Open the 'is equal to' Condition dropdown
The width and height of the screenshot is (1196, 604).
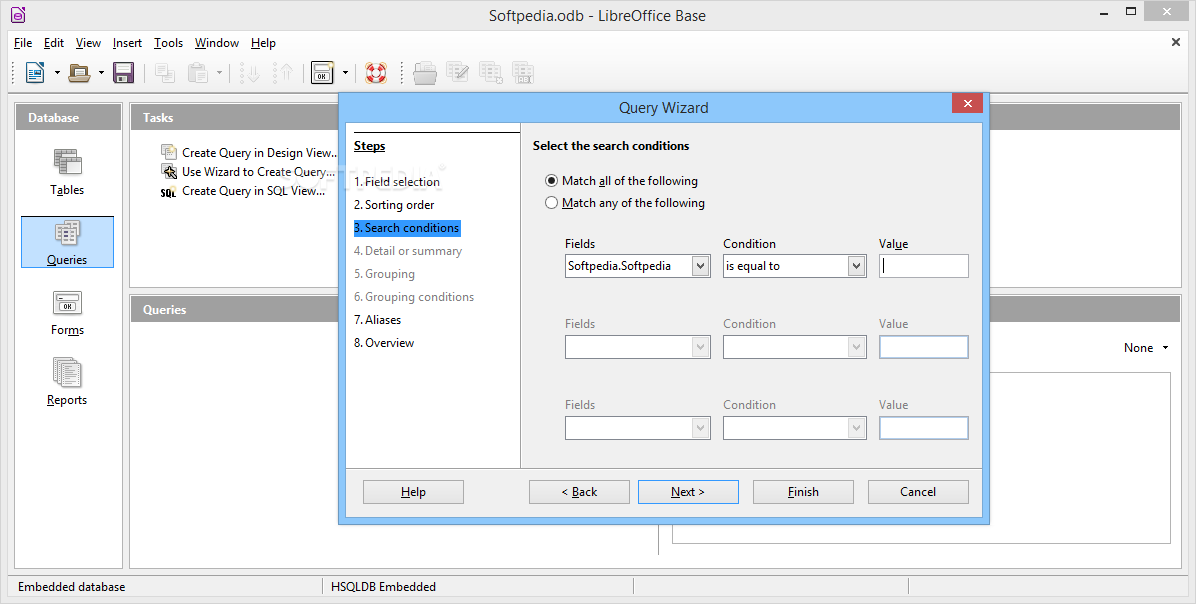pos(856,266)
